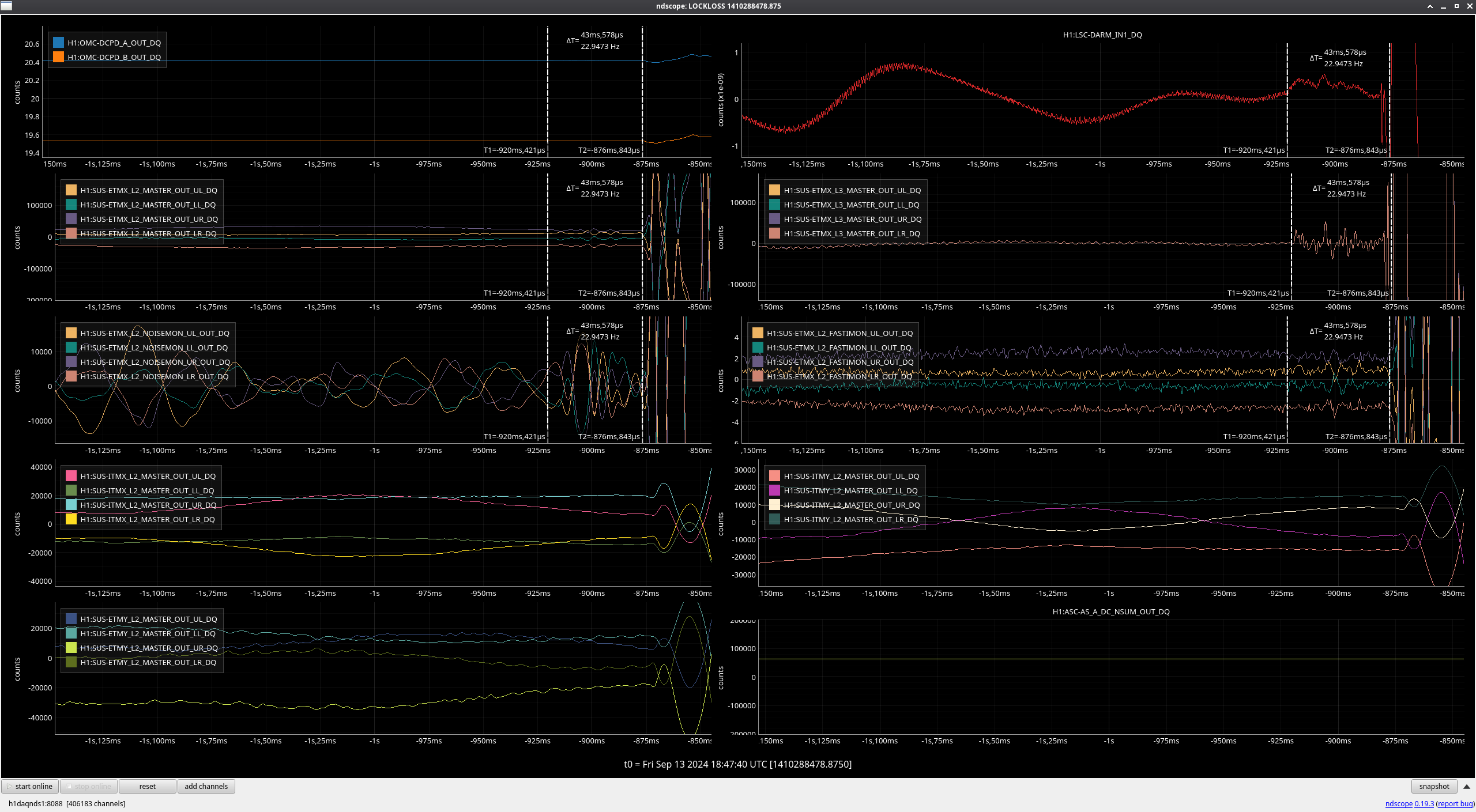This screenshot has height=812, width=1476.
Task: Click the reset button
Action: click(148, 786)
